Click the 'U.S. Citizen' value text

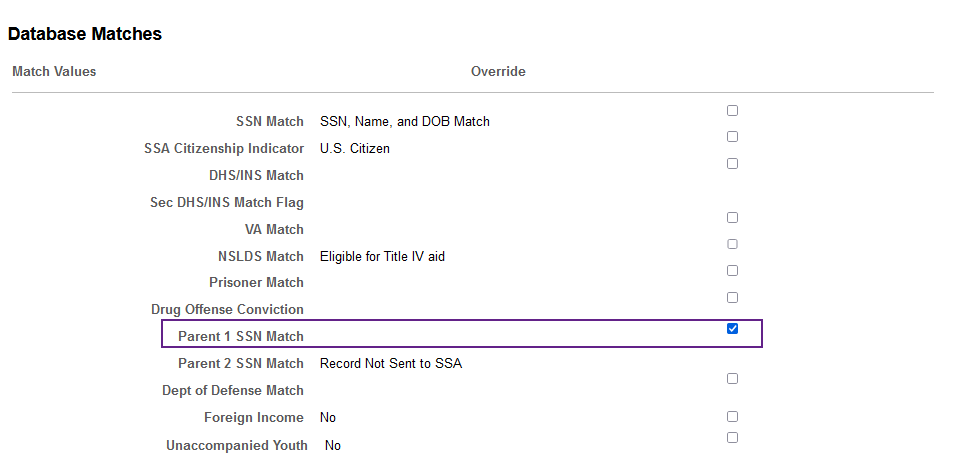(354, 149)
